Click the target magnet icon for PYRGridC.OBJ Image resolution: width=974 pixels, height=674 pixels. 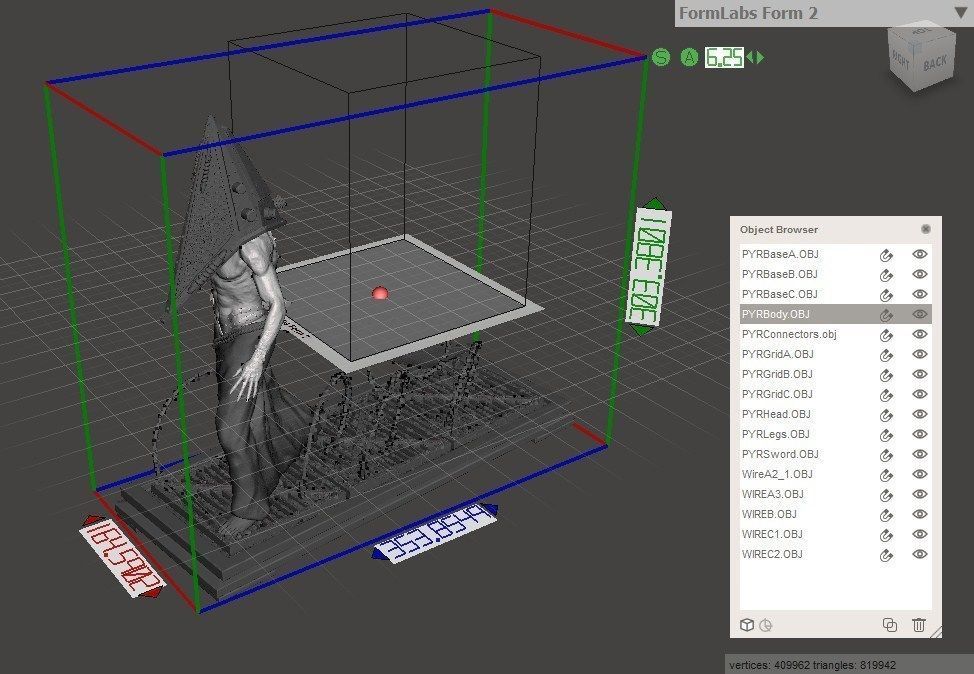(x=886, y=394)
